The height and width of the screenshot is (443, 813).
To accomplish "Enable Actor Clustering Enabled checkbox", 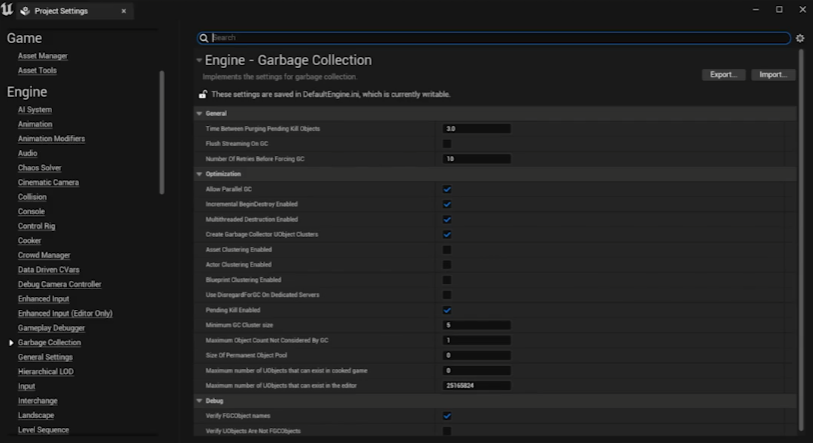I will [447, 265].
